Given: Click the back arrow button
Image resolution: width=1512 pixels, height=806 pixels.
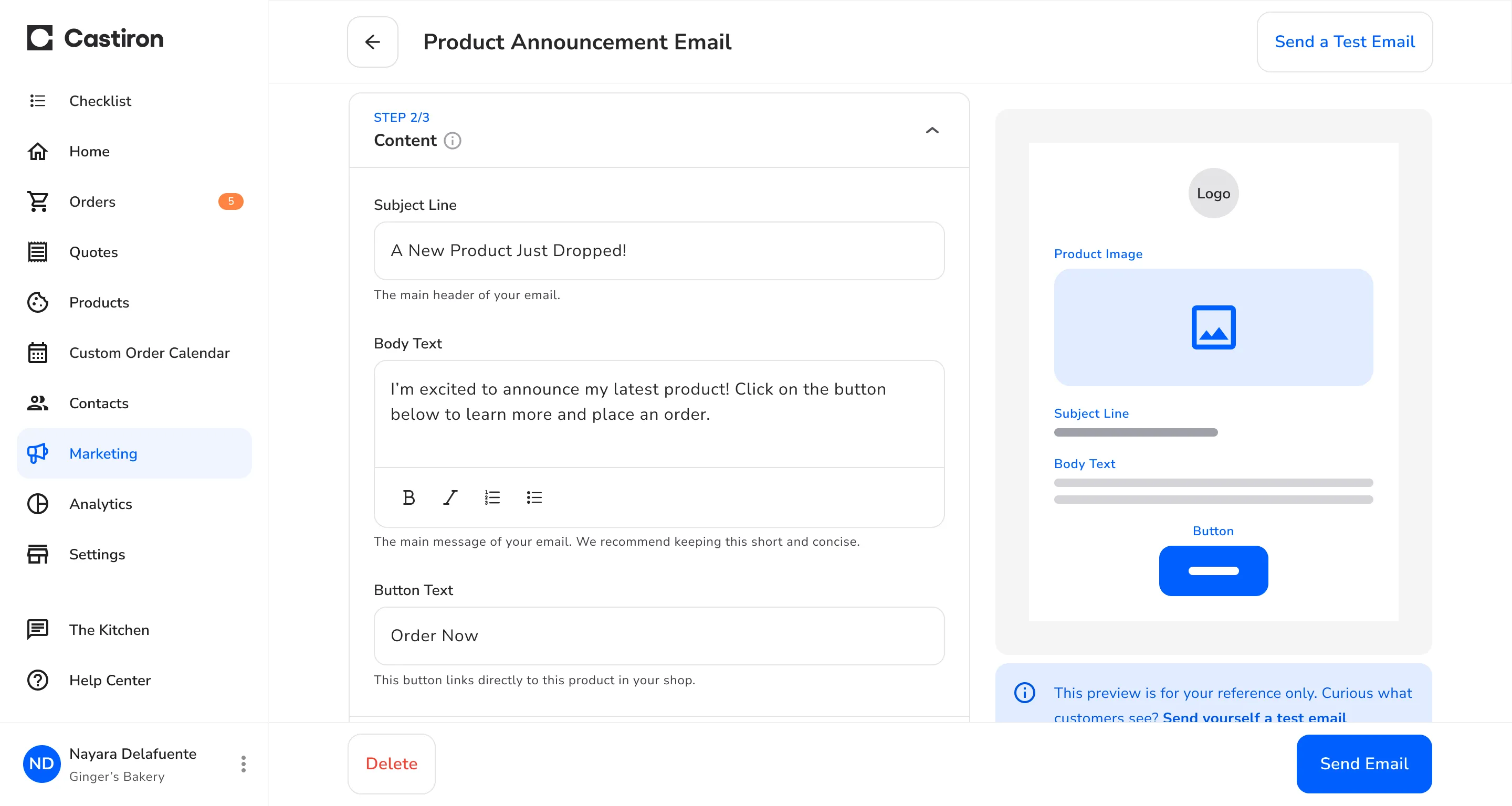Looking at the screenshot, I should (x=373, y=41).
